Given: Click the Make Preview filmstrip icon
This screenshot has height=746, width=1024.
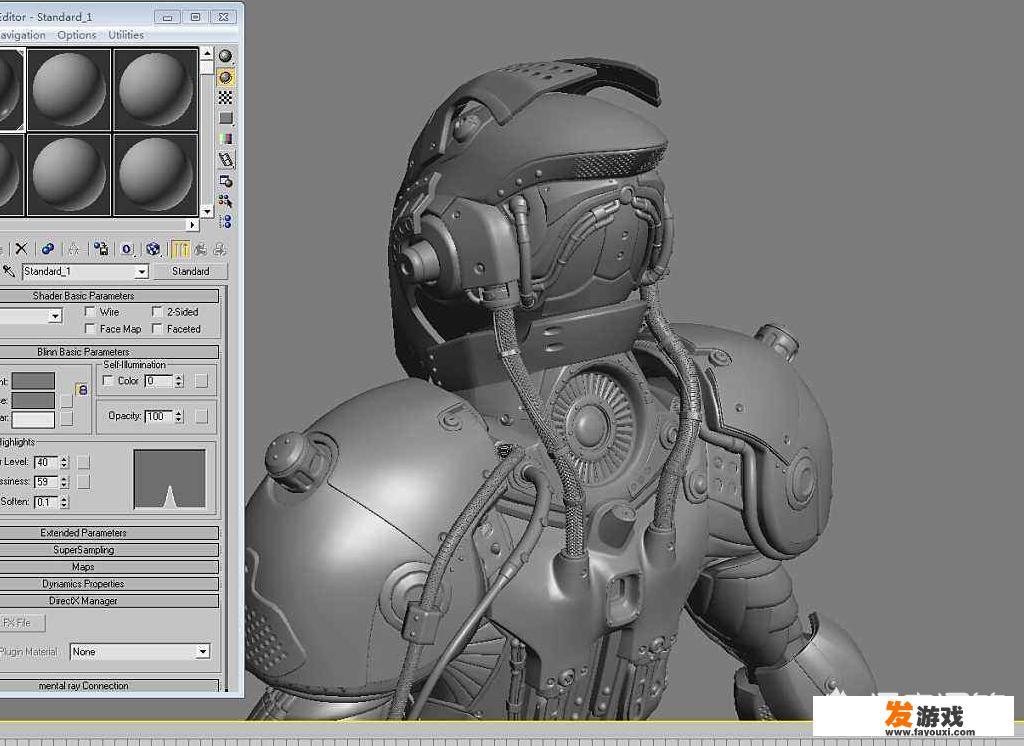Looking at the screenshot, I should pyautogui.click(x=226, y=159).
